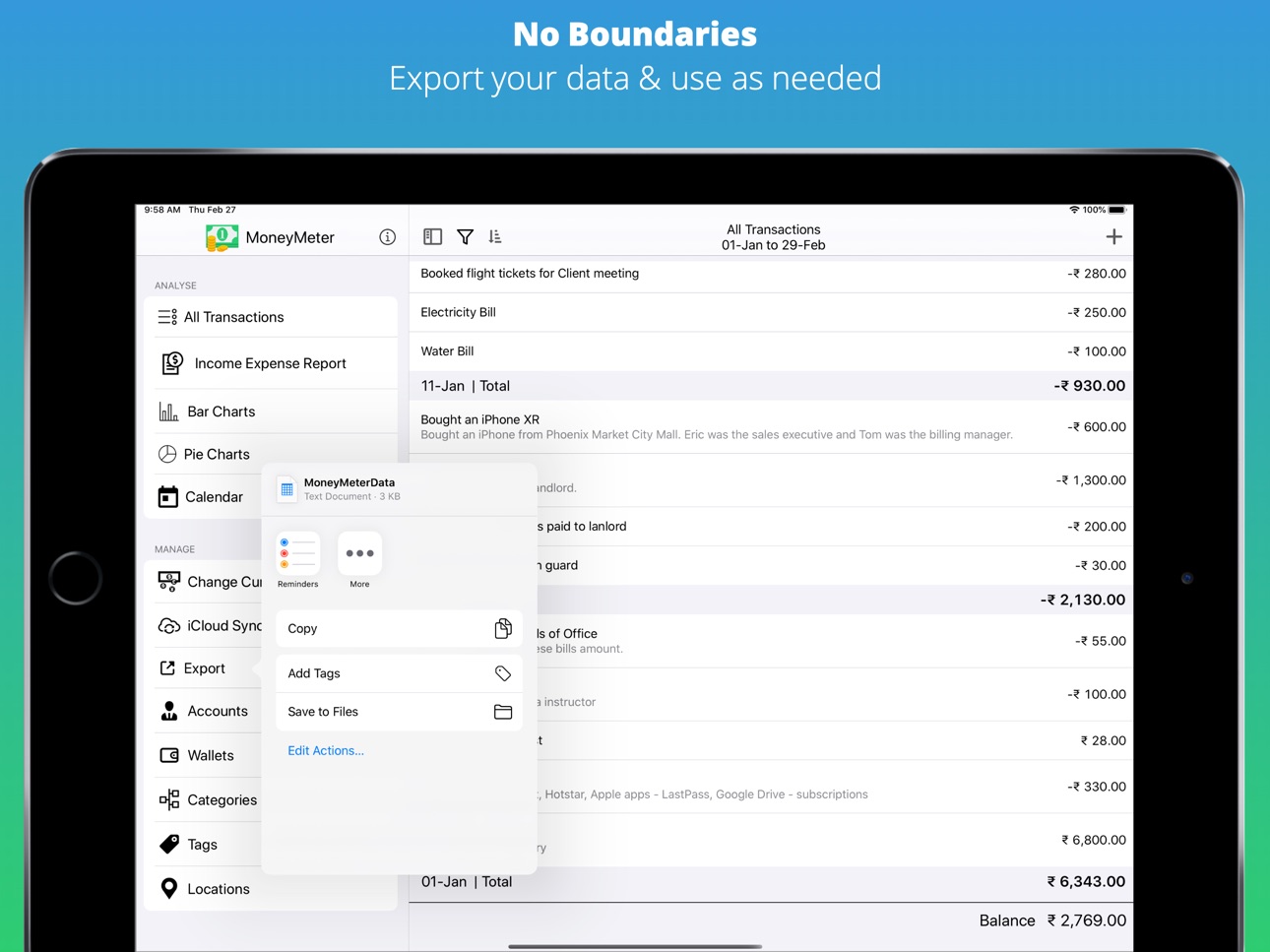
Task: Click the Export arrow icon
Action: click(167, 668)
